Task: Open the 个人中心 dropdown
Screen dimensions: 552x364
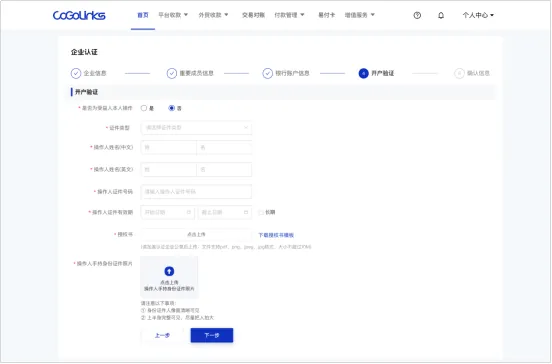Action: pos(478,15)
